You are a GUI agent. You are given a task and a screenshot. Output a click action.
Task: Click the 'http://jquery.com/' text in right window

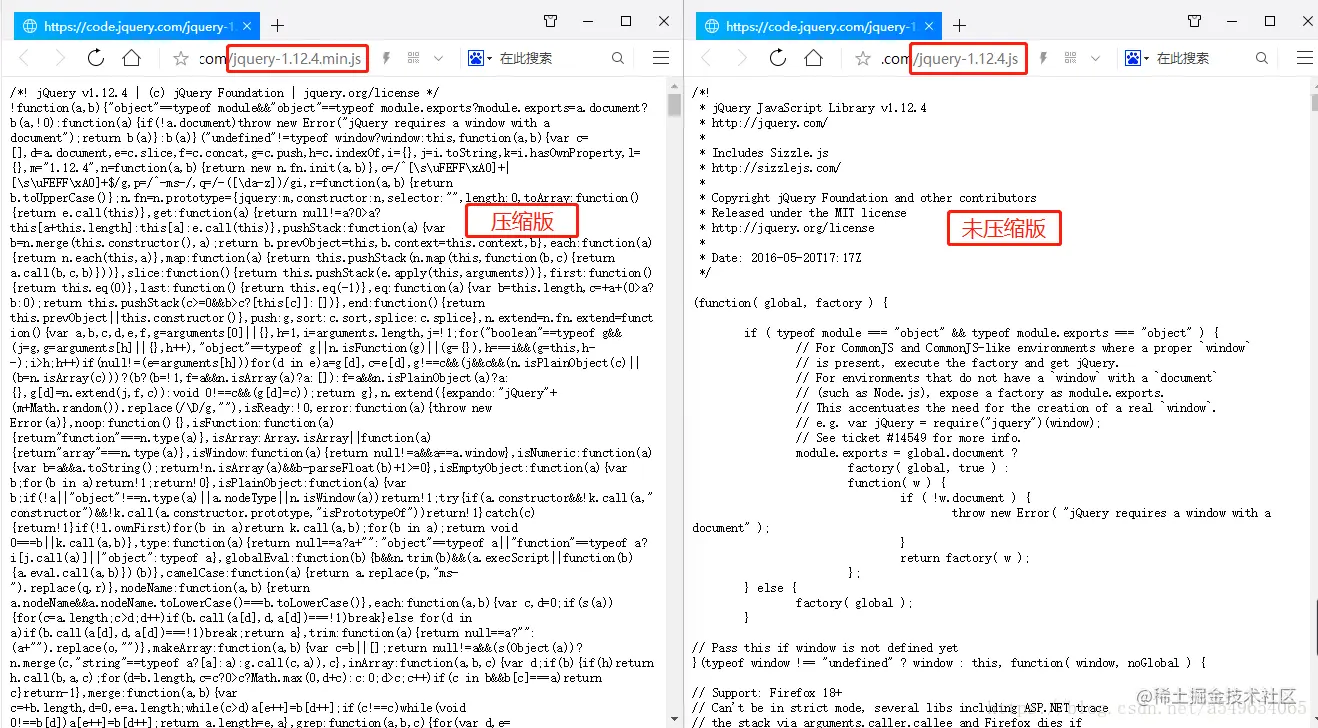point(769,123)
